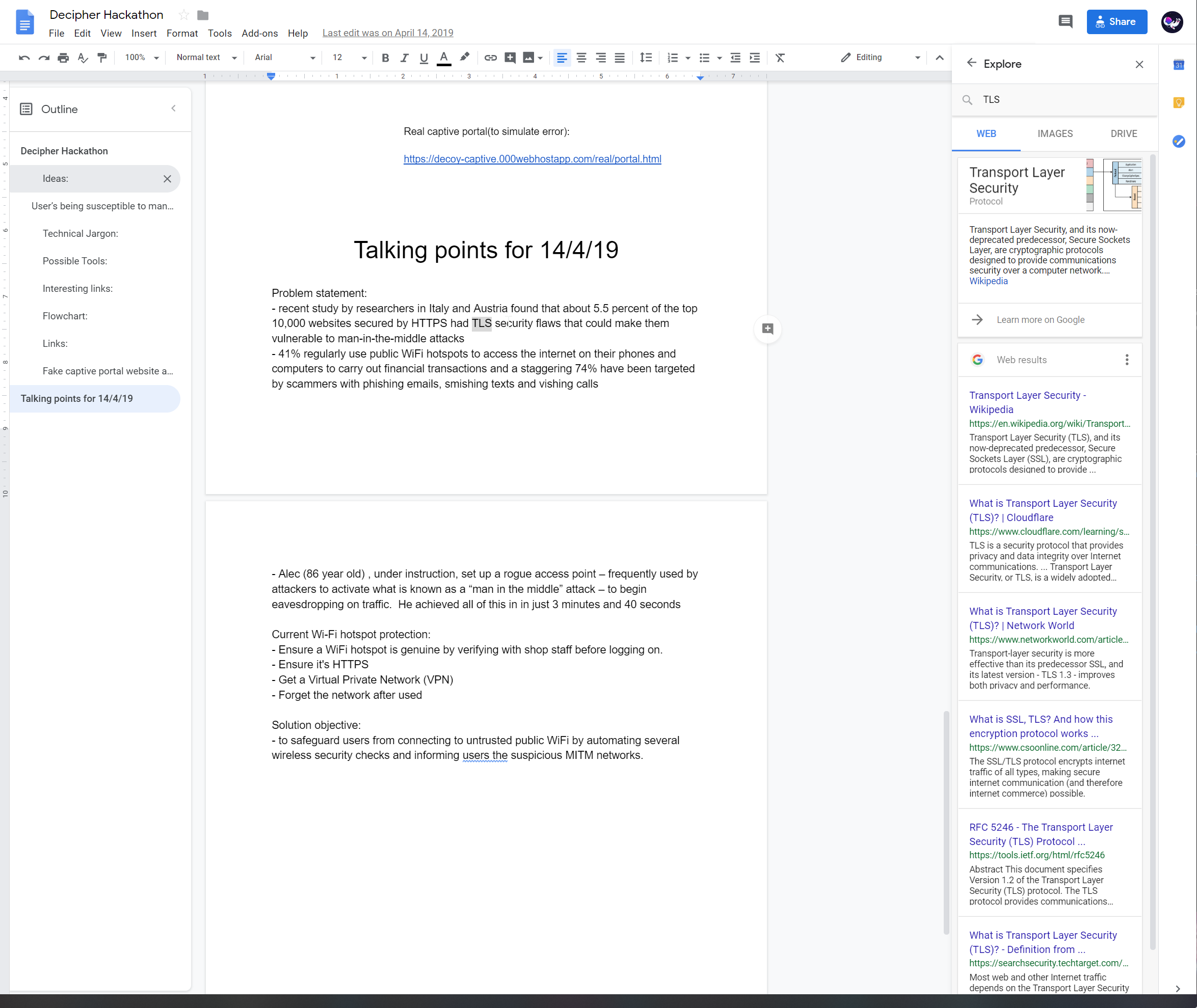1197x1008 pixels.
Task: Open the comment history icon
Action: pyautogui.click(x=1066, y=22)
